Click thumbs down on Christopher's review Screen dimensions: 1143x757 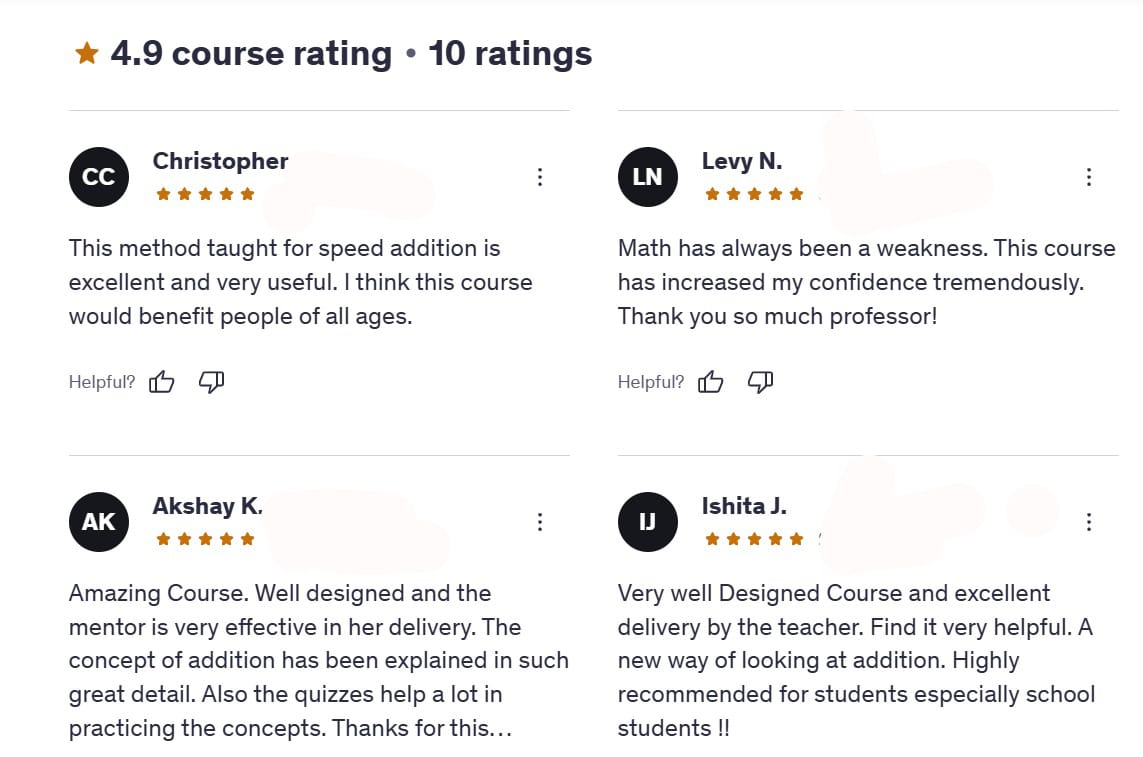(x=211, y=381)
